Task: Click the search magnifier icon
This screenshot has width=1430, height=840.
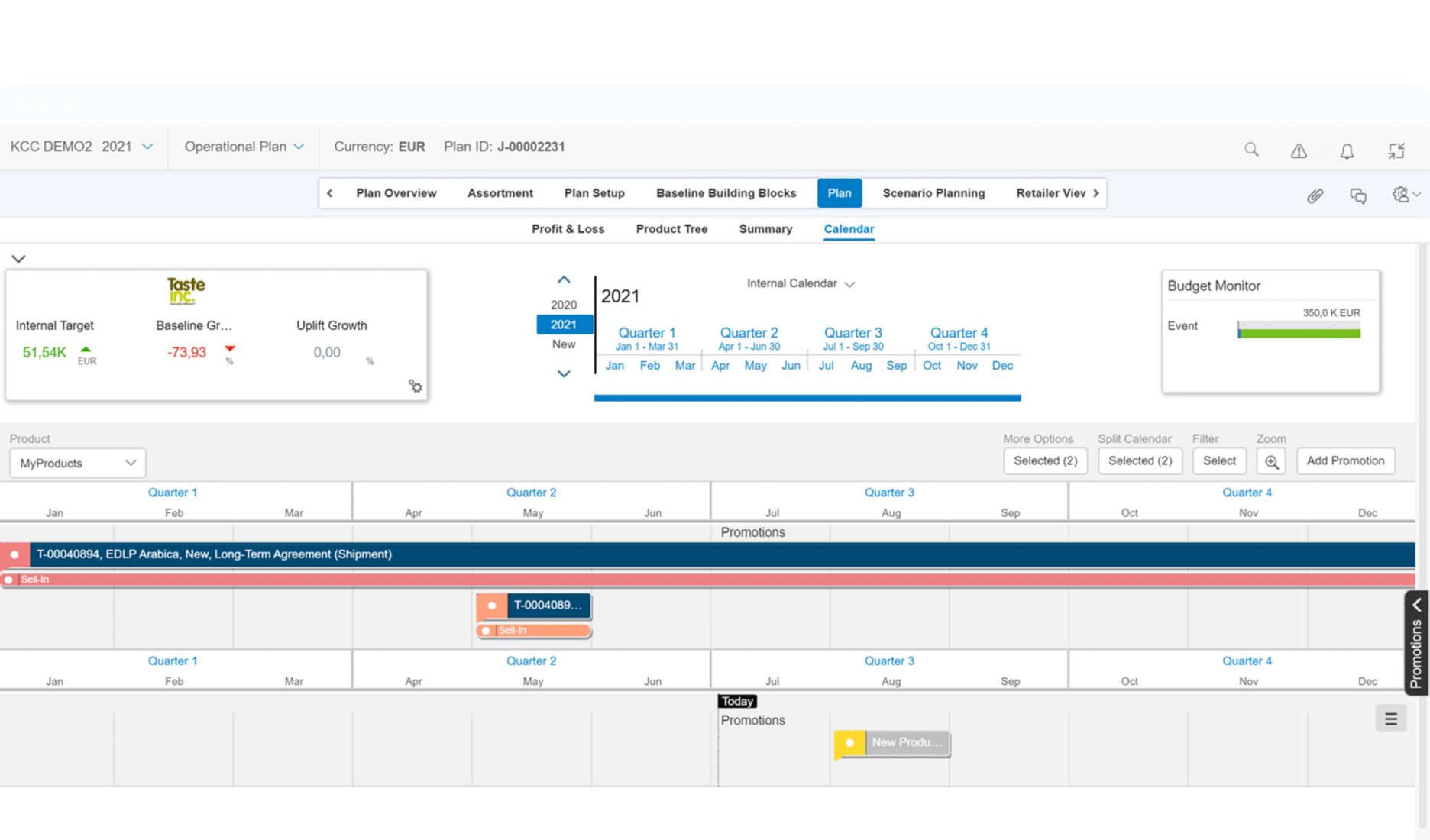Action: coord(1251,150)
